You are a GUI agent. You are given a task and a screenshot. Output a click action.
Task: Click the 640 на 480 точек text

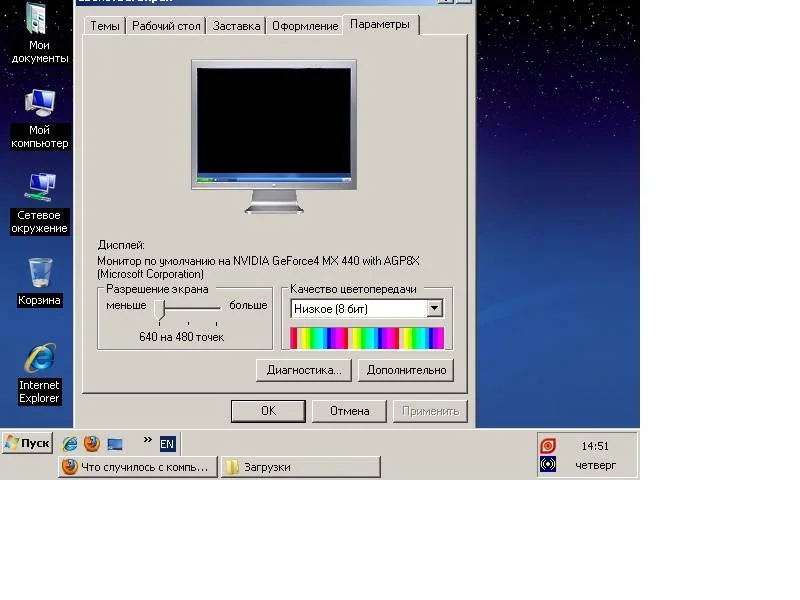pyautogui.click(x=182, y=337)
